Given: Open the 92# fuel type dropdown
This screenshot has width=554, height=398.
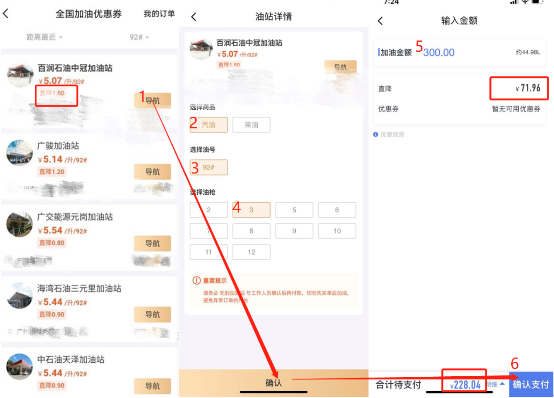Looking at the screenshot, I should (x=139, y=37).
